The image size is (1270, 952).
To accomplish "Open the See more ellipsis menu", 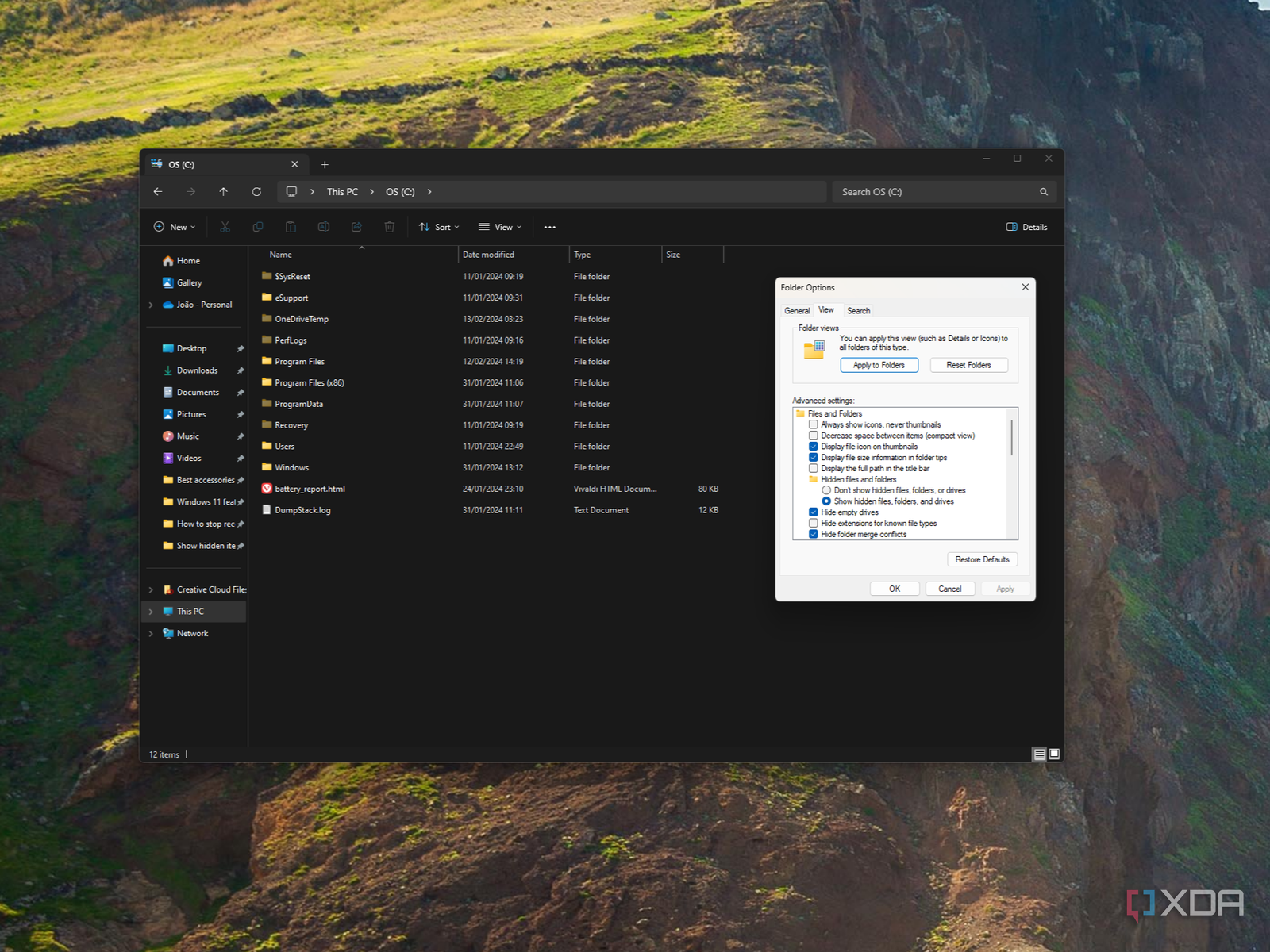I will click(x=549, y=227).
